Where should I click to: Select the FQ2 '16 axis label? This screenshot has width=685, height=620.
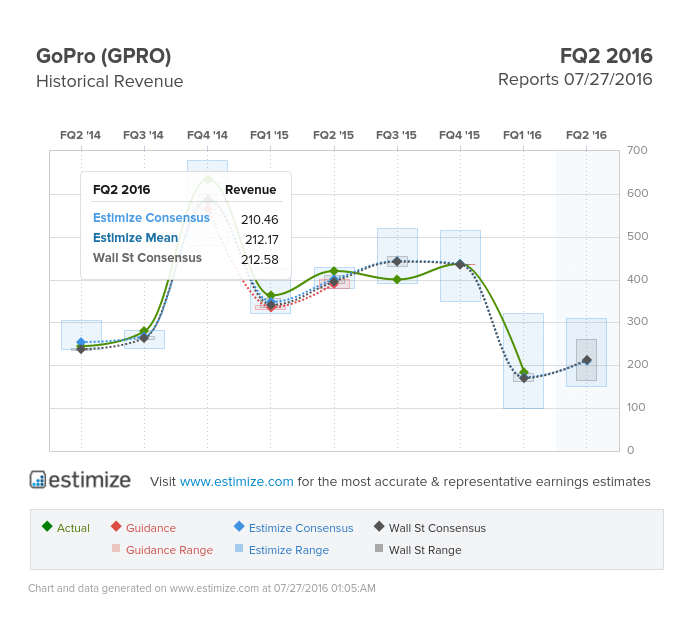click(586, 135)
